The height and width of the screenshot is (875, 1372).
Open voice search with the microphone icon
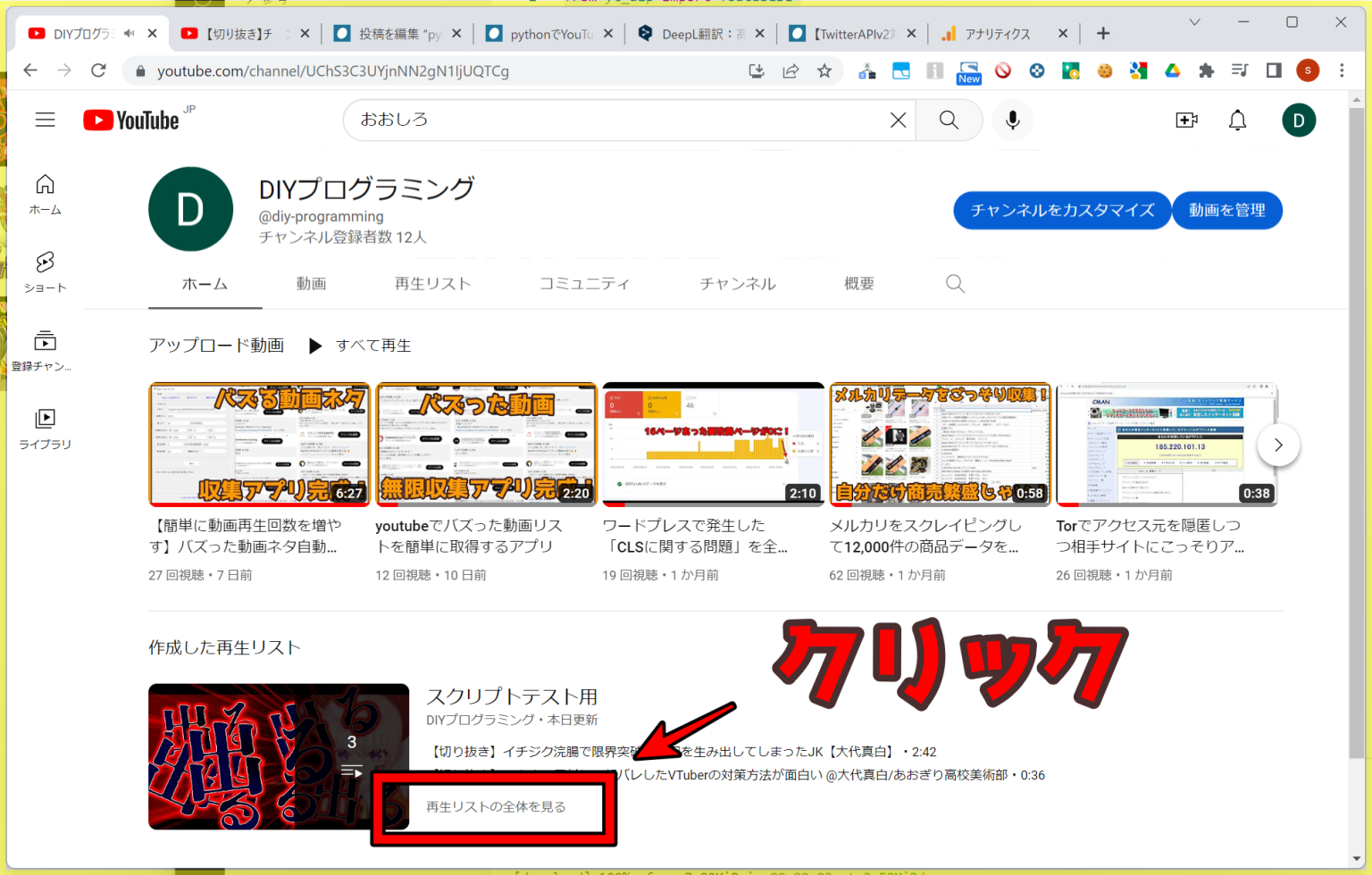[1012, 120]
